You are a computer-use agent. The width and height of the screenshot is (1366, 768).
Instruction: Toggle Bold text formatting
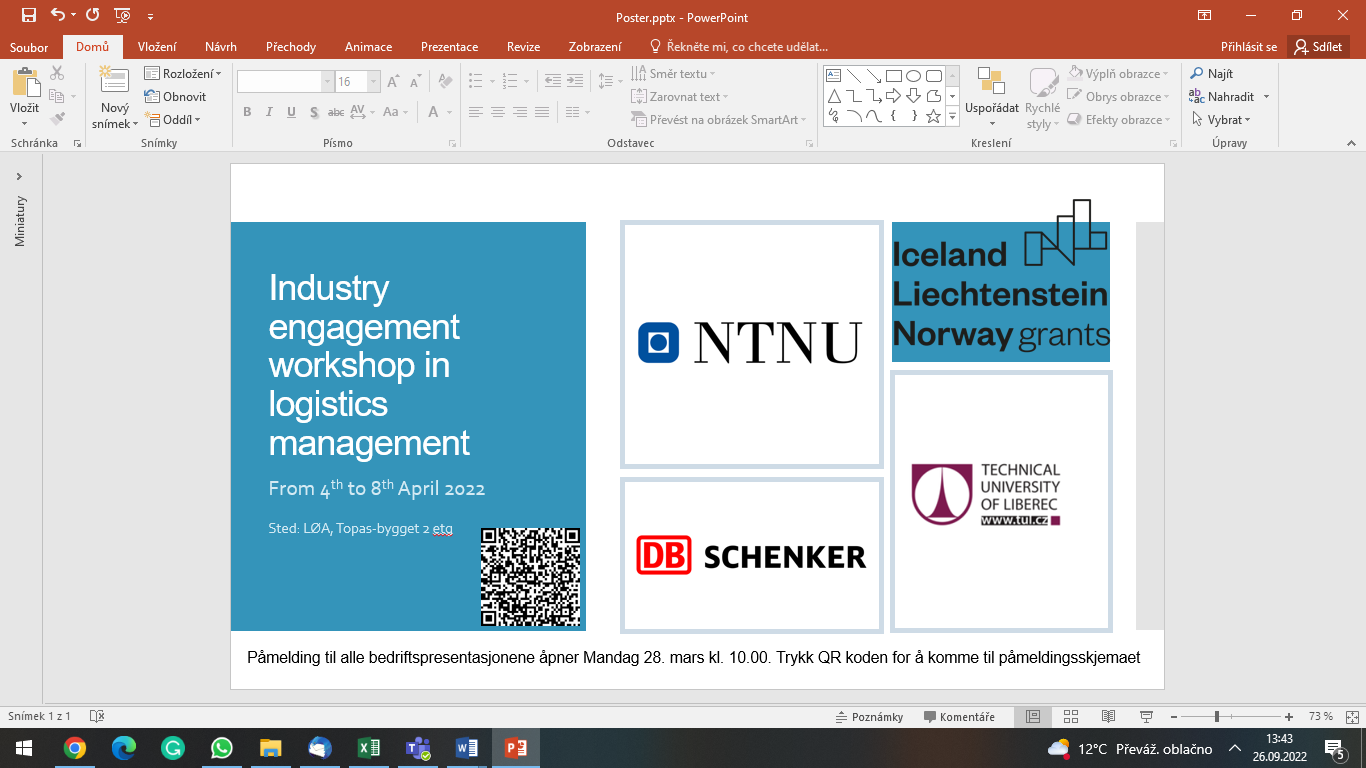point(247,112)
